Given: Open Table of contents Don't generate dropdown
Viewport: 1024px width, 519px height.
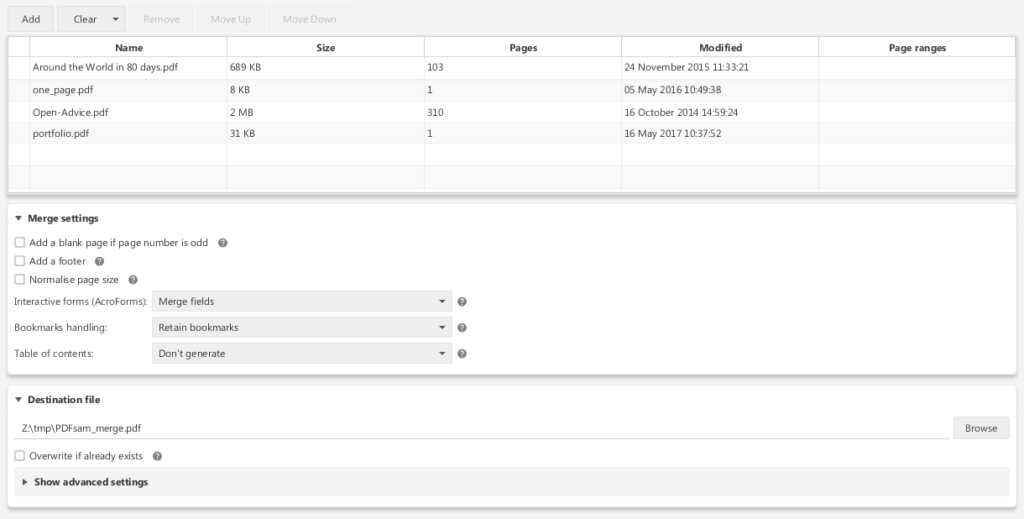Looking at the screenshot, I should [x=301, y=354].
